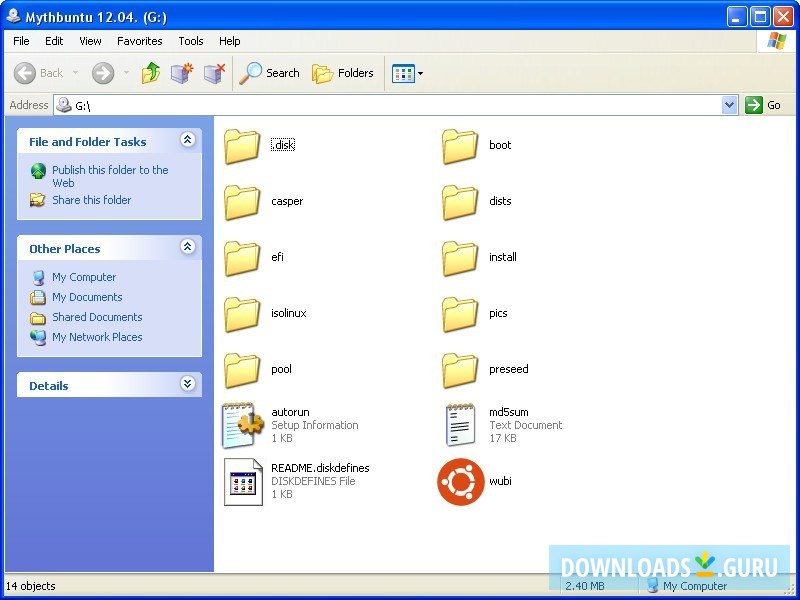
Task: Collapse the Other Places panel
Action: 187,247
